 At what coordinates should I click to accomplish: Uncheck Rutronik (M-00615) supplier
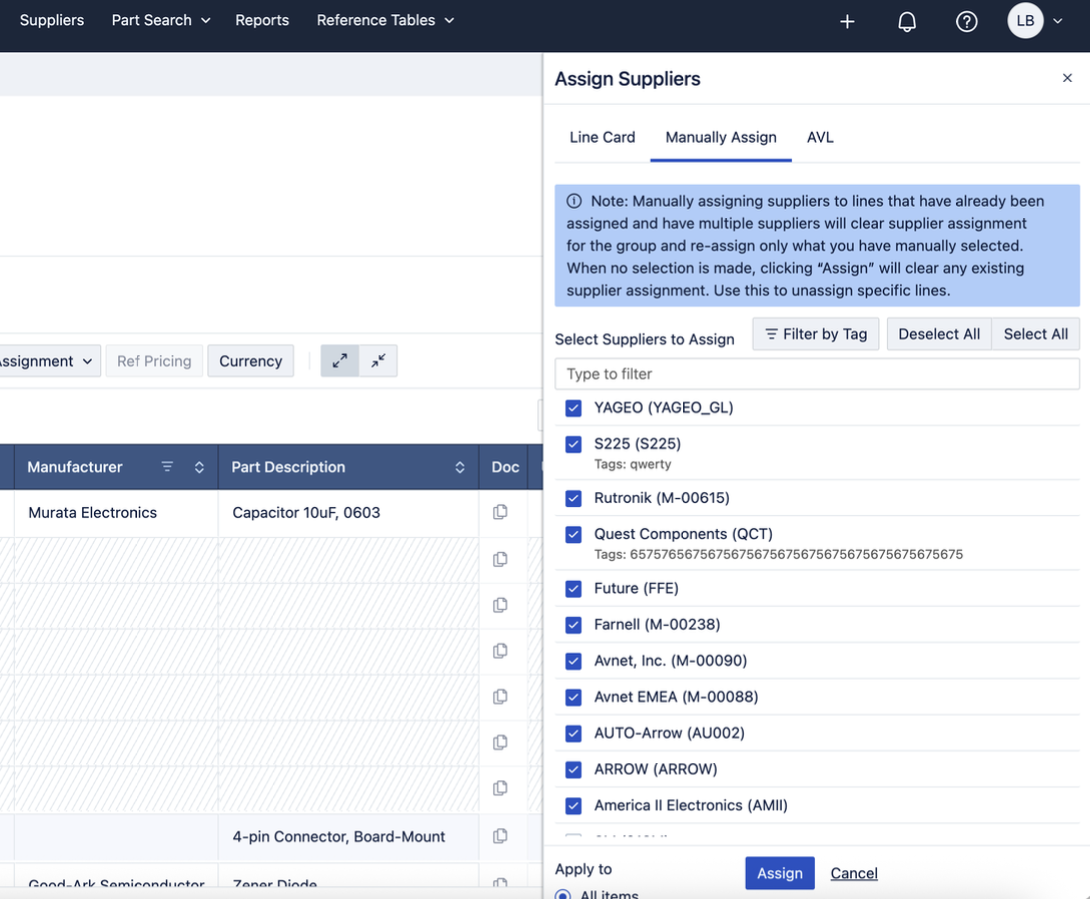(x=574, y=499)
